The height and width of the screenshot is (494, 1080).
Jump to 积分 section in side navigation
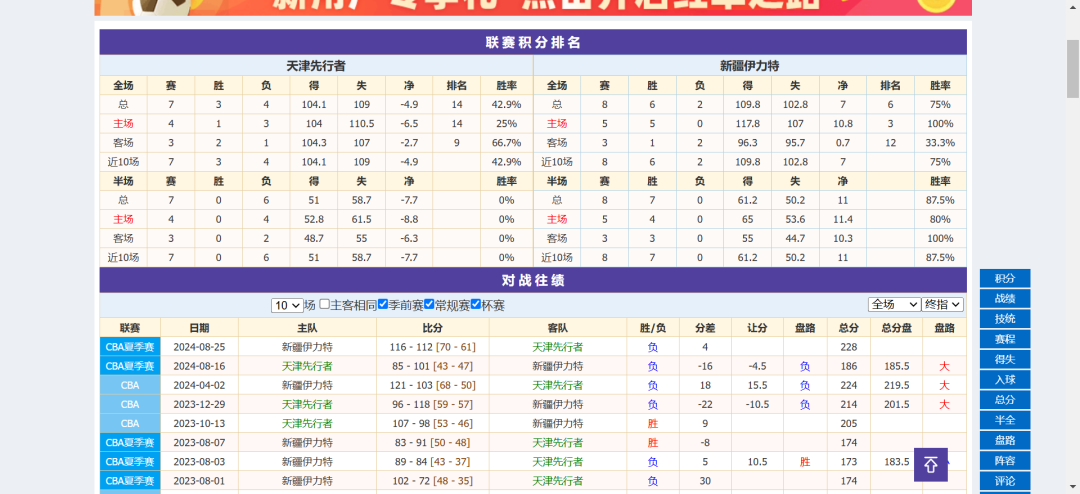point(1005,278)
